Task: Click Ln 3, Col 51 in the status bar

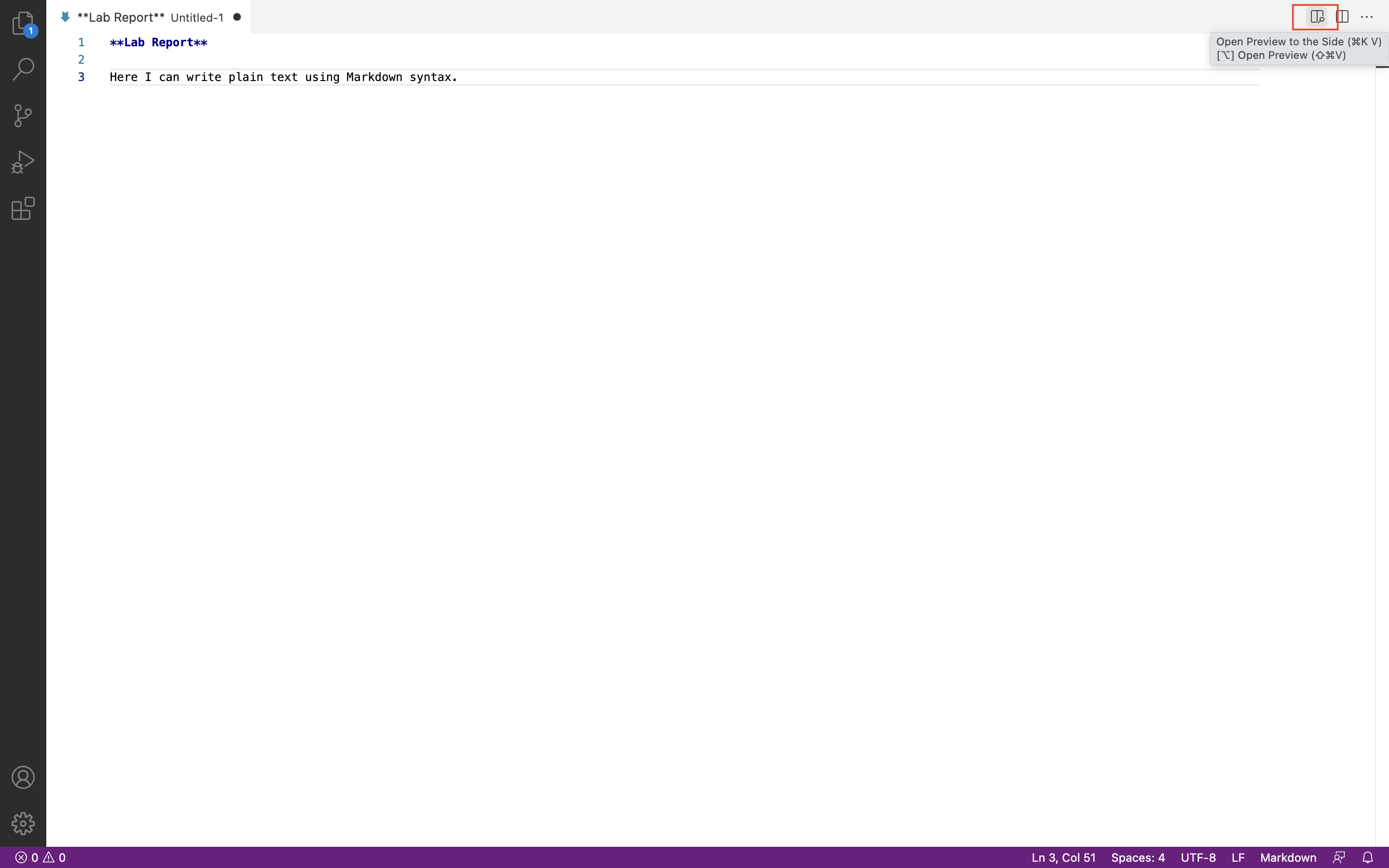Action: click(x=1063, y=857)
